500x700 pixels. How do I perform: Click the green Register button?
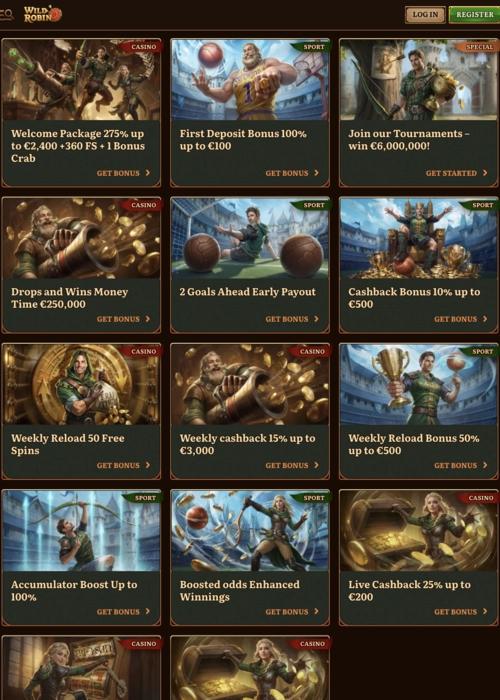coord(475,15)
